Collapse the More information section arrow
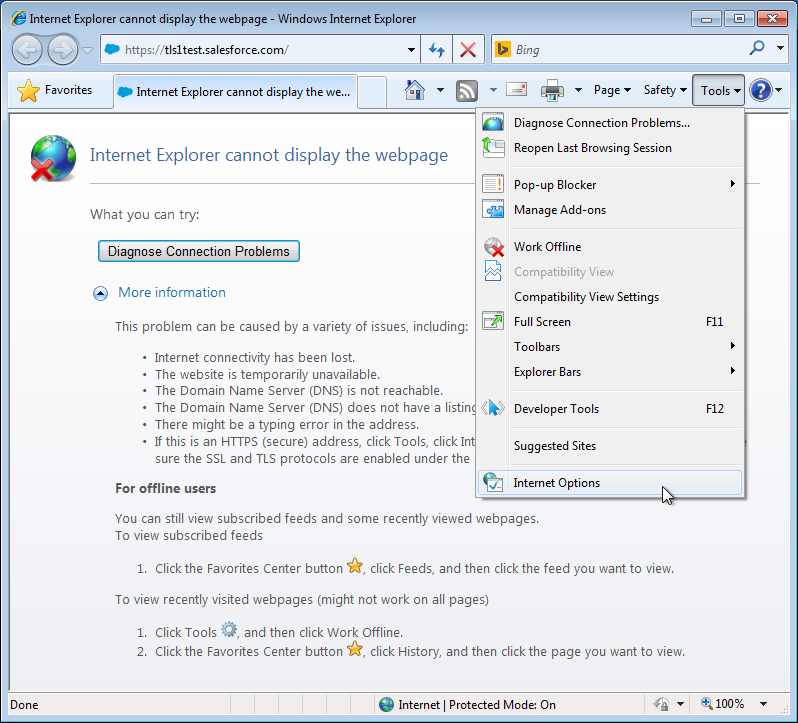This screenshot has height=723, width=798. [100, 293]
